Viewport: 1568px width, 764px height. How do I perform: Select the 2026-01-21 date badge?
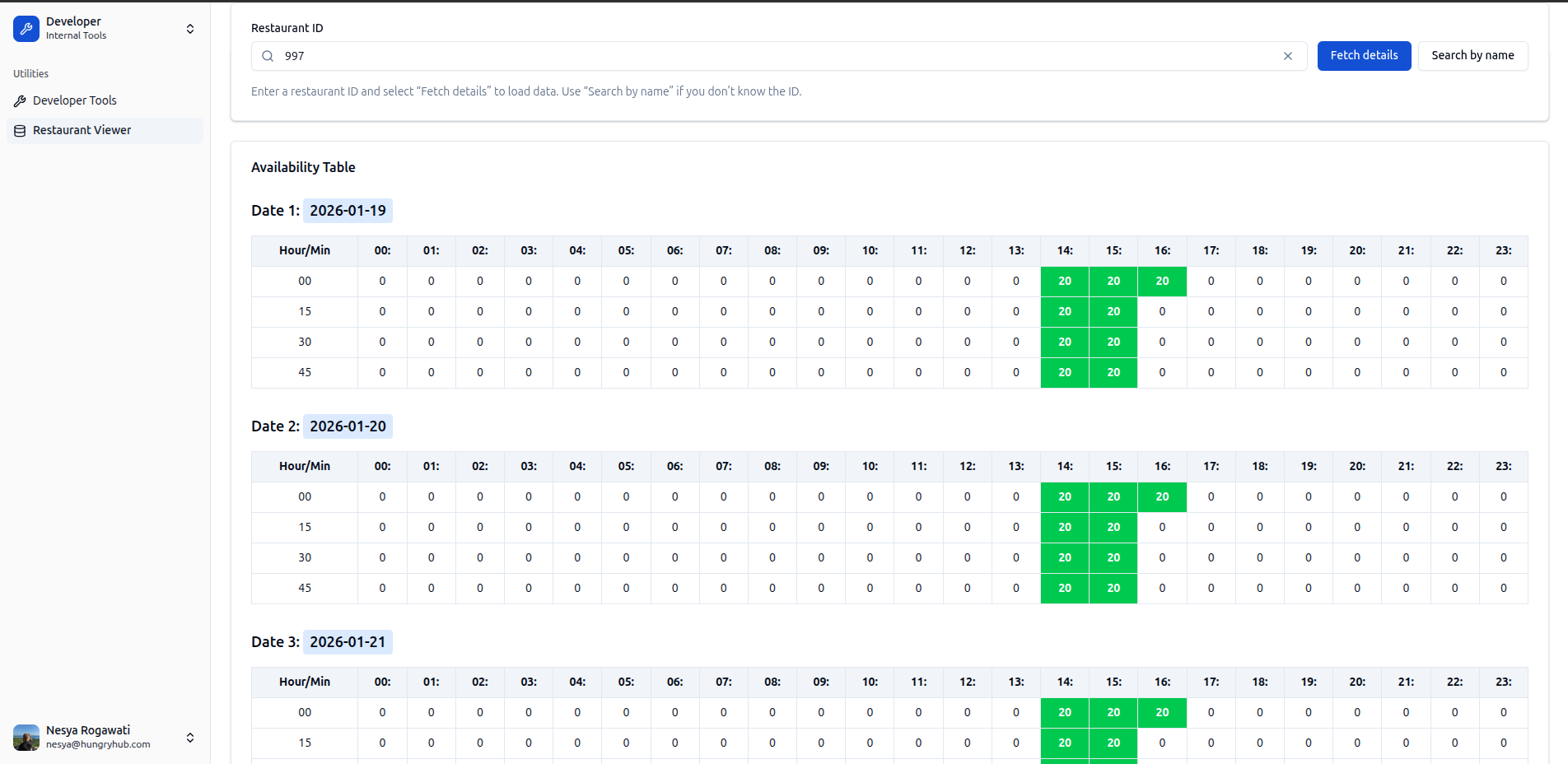(x=348, y=642)
